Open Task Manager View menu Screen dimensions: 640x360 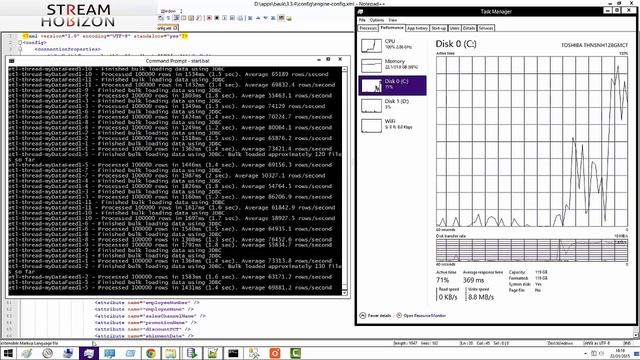[393, 20]
